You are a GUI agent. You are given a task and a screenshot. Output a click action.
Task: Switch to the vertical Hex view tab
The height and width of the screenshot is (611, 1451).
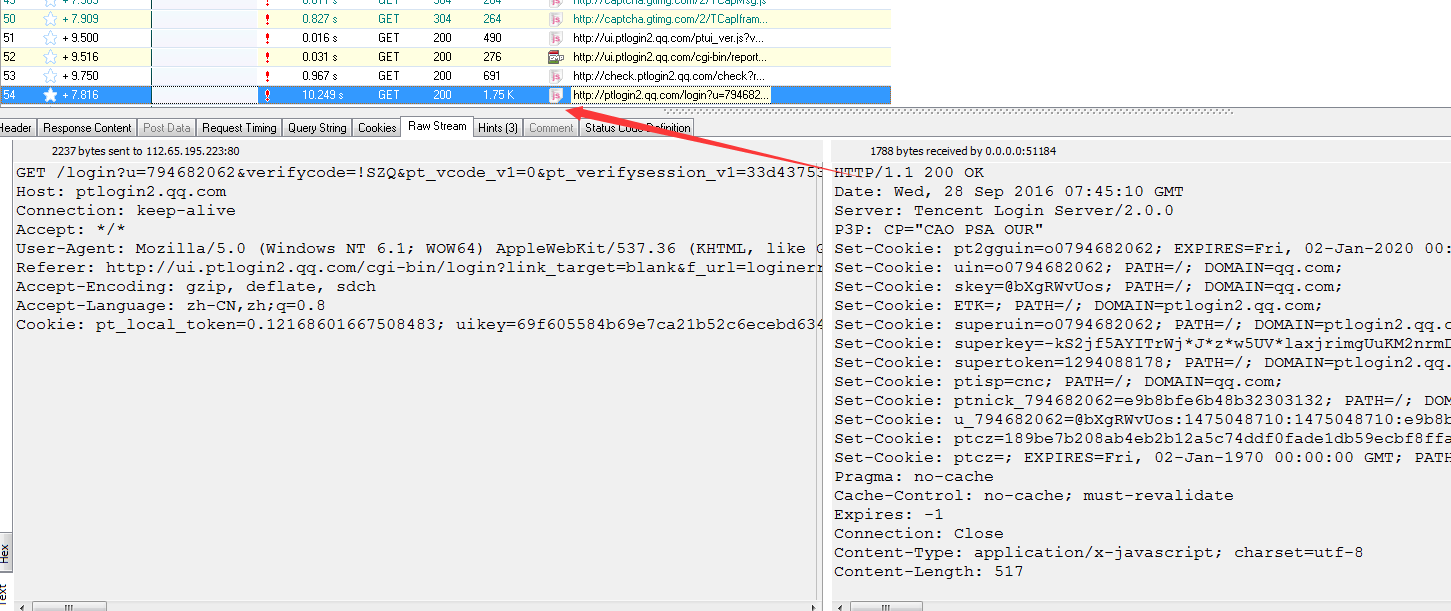tap(5, 551)
